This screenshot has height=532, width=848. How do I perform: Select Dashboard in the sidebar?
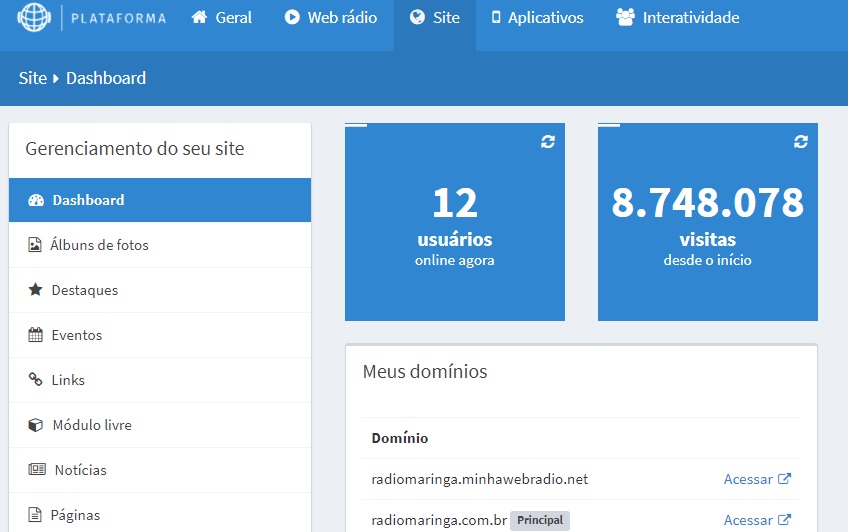pyautogui.click(x=160, y=200)
